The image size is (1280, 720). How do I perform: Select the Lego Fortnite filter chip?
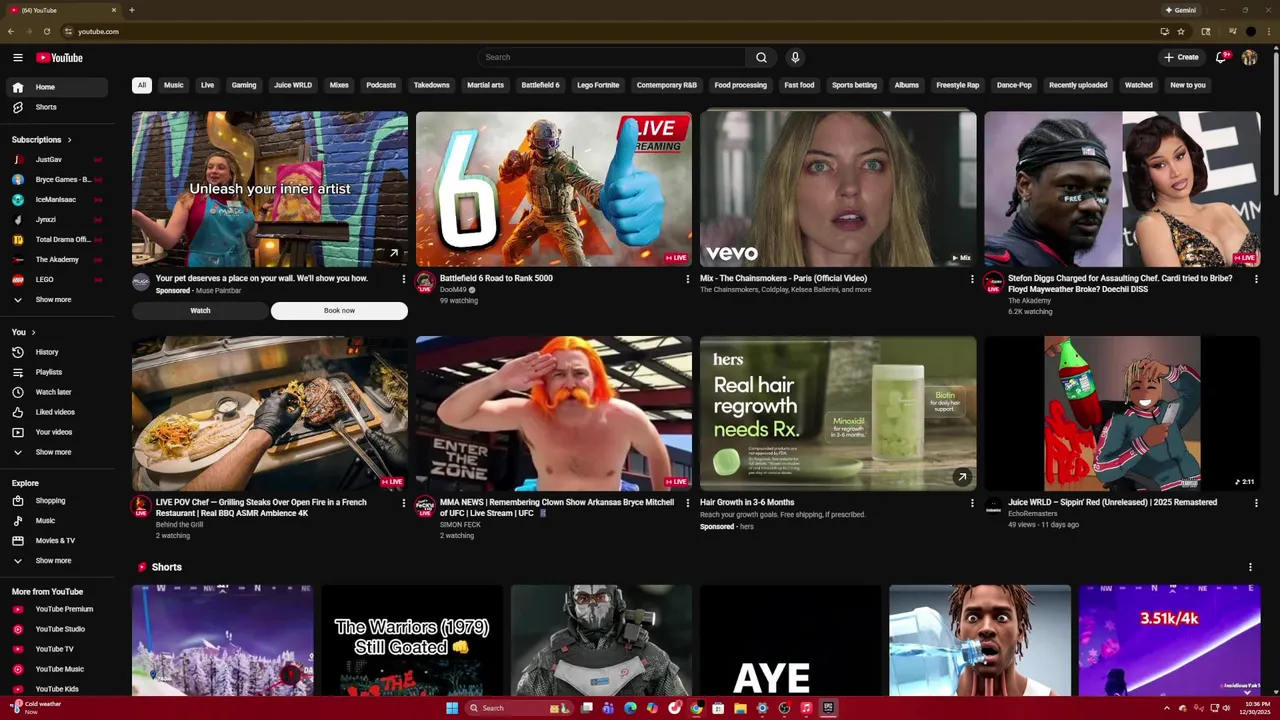coord(598,85)
